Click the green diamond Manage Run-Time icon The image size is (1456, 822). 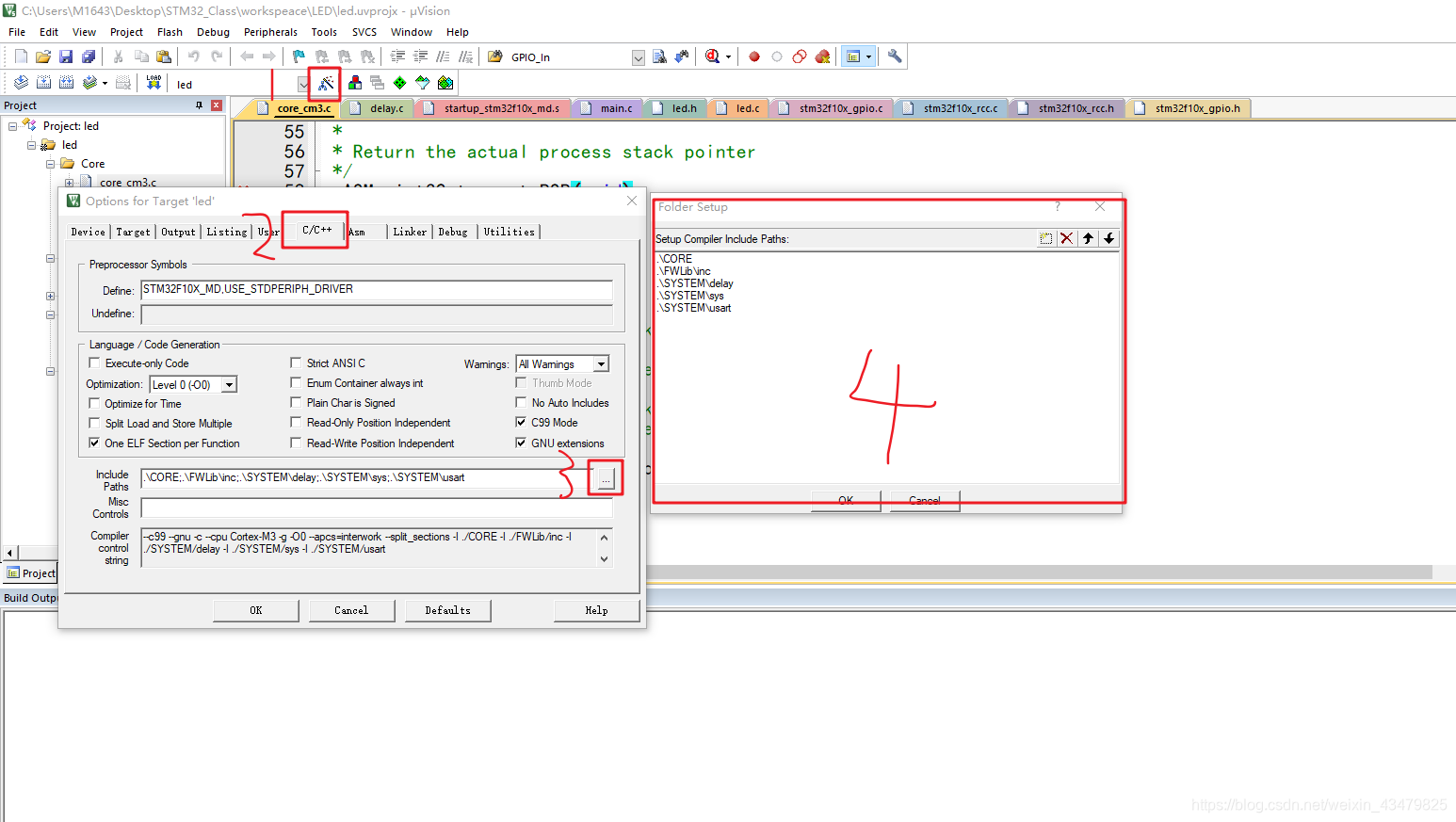tap(400, 83)
